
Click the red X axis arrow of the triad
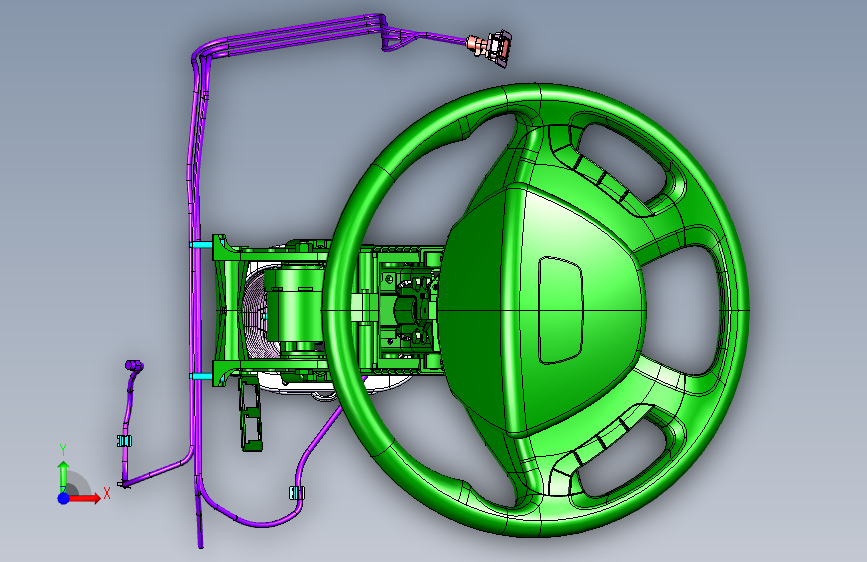85,498
